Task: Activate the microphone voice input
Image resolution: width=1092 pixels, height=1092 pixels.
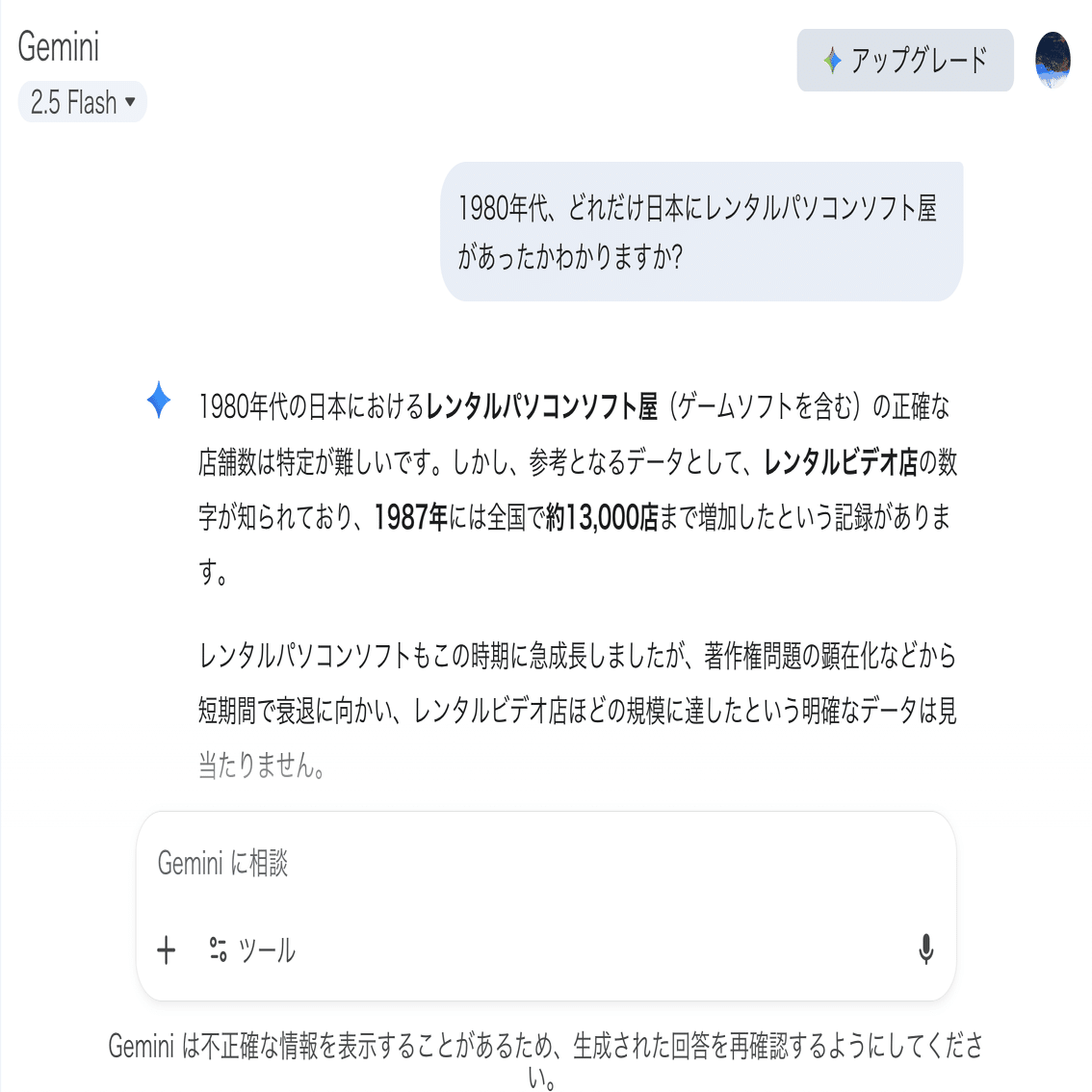Action: [925, 949]
